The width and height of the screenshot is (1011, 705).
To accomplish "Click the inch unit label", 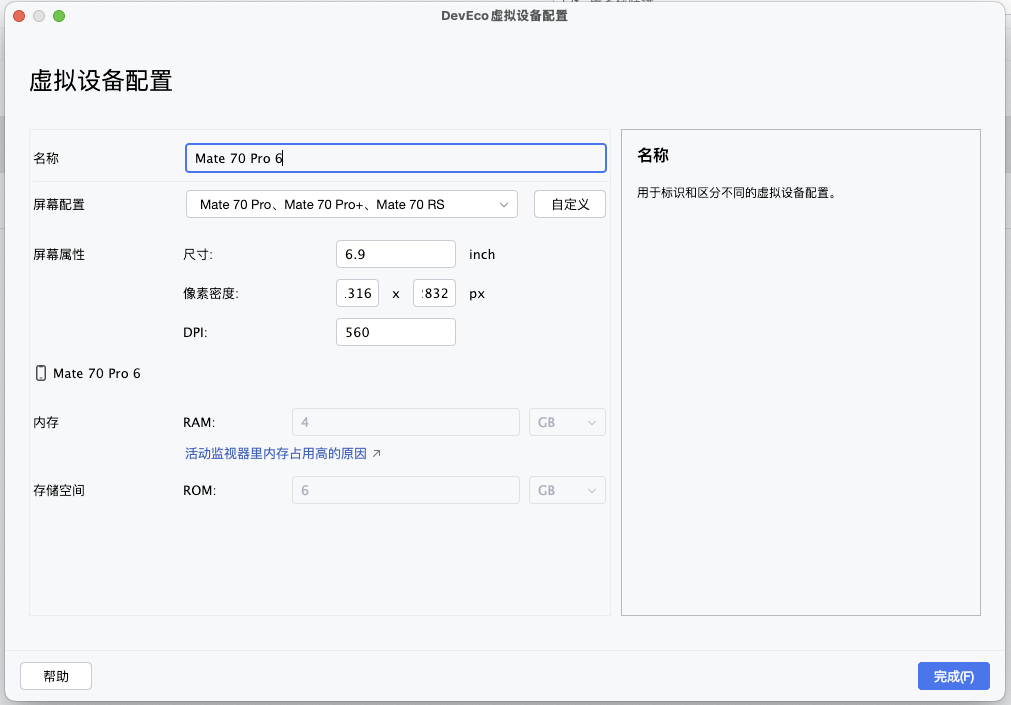I will 482,254.
